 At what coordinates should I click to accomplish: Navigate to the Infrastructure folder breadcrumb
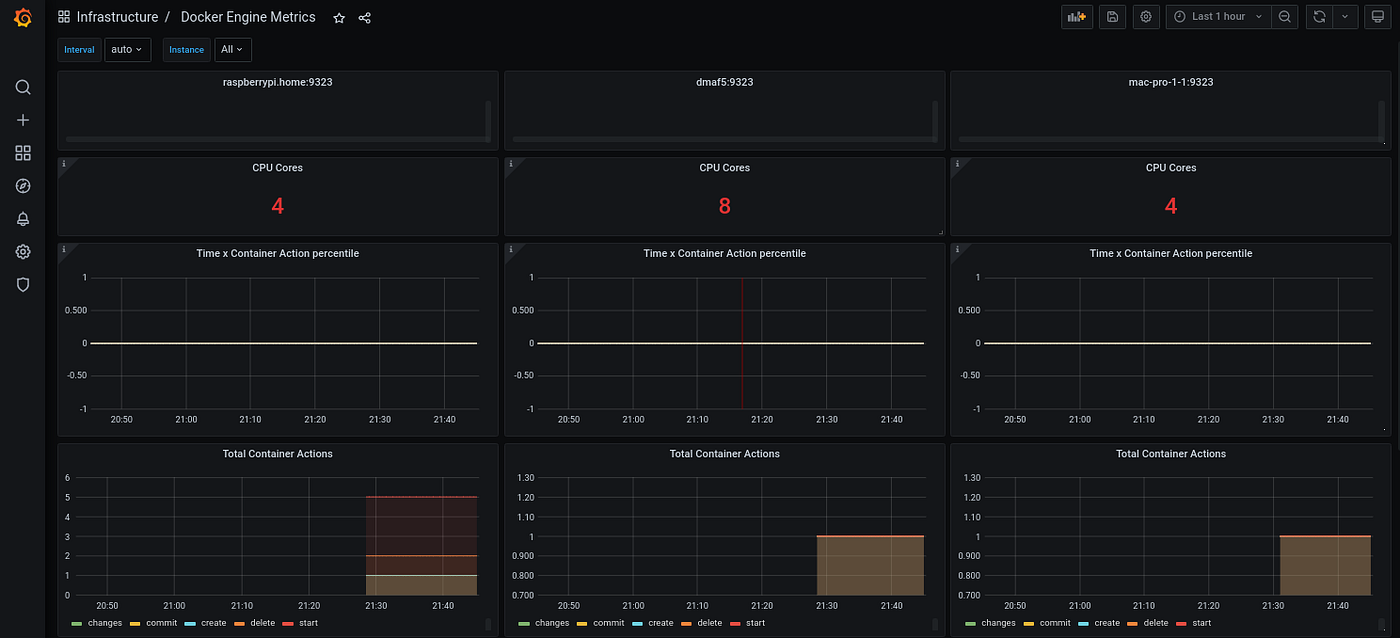coord(118,16)
